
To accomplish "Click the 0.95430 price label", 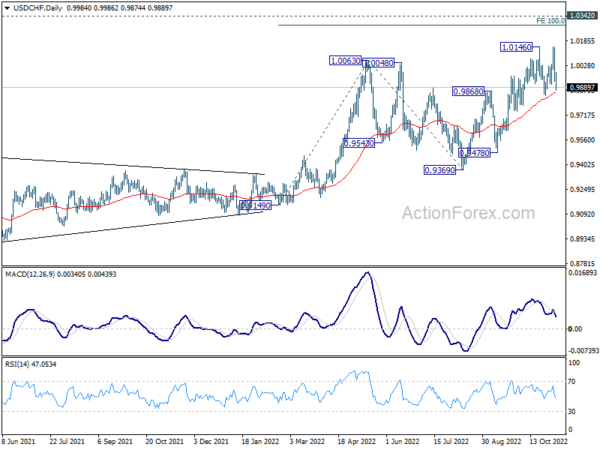I will (x=359, y=143).
